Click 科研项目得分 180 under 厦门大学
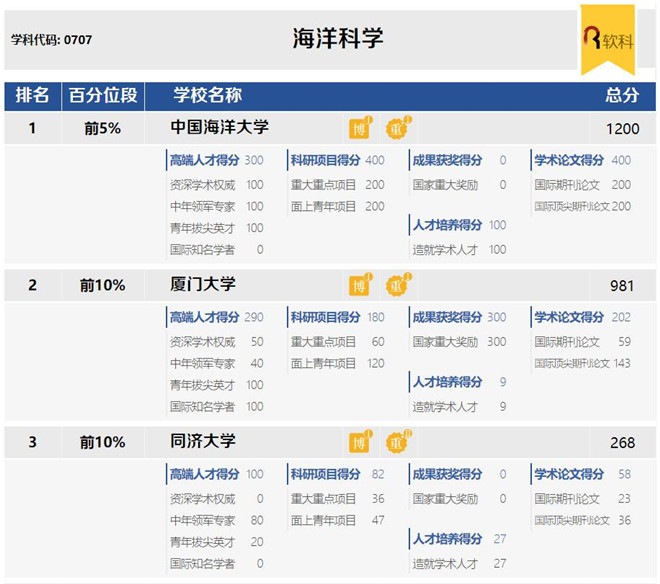 337,317
